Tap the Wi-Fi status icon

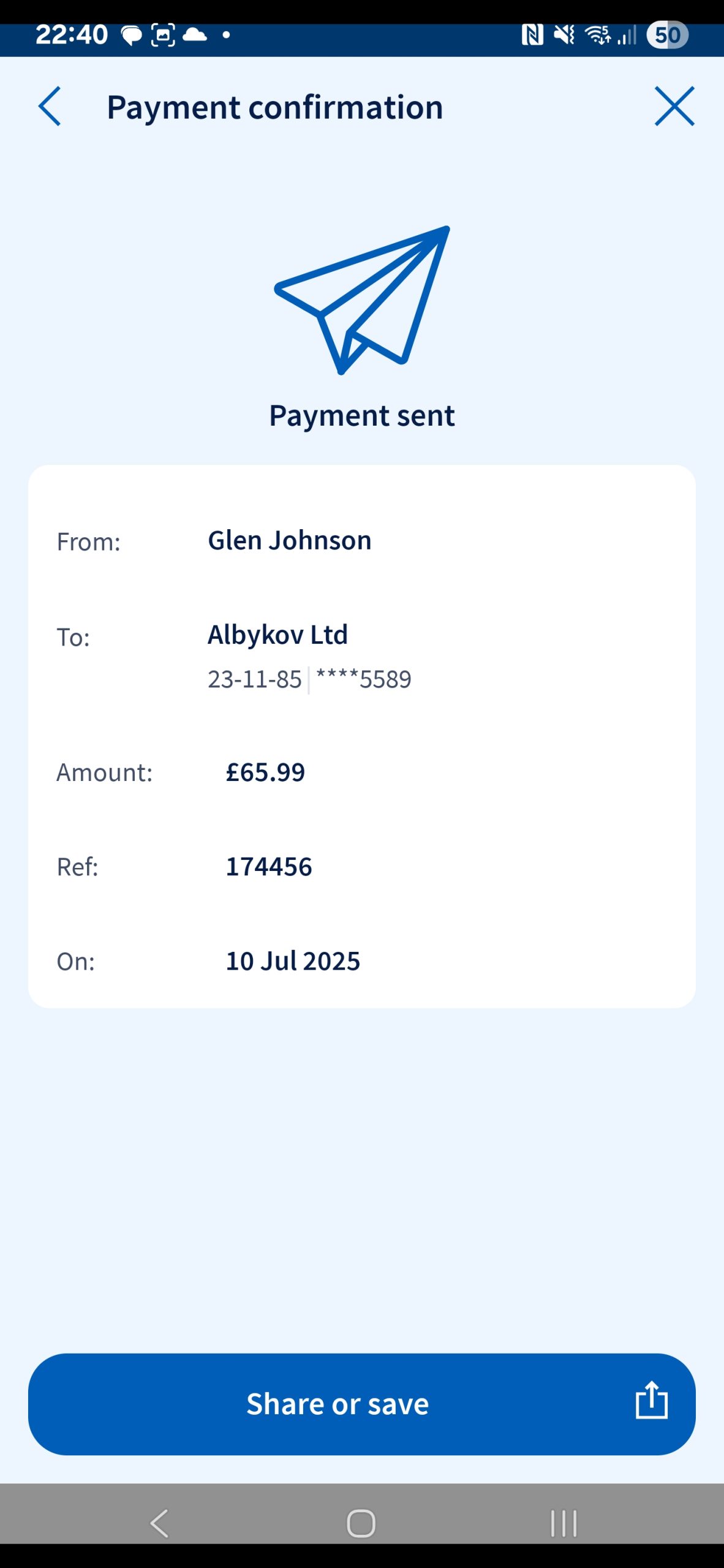(597, 35)
